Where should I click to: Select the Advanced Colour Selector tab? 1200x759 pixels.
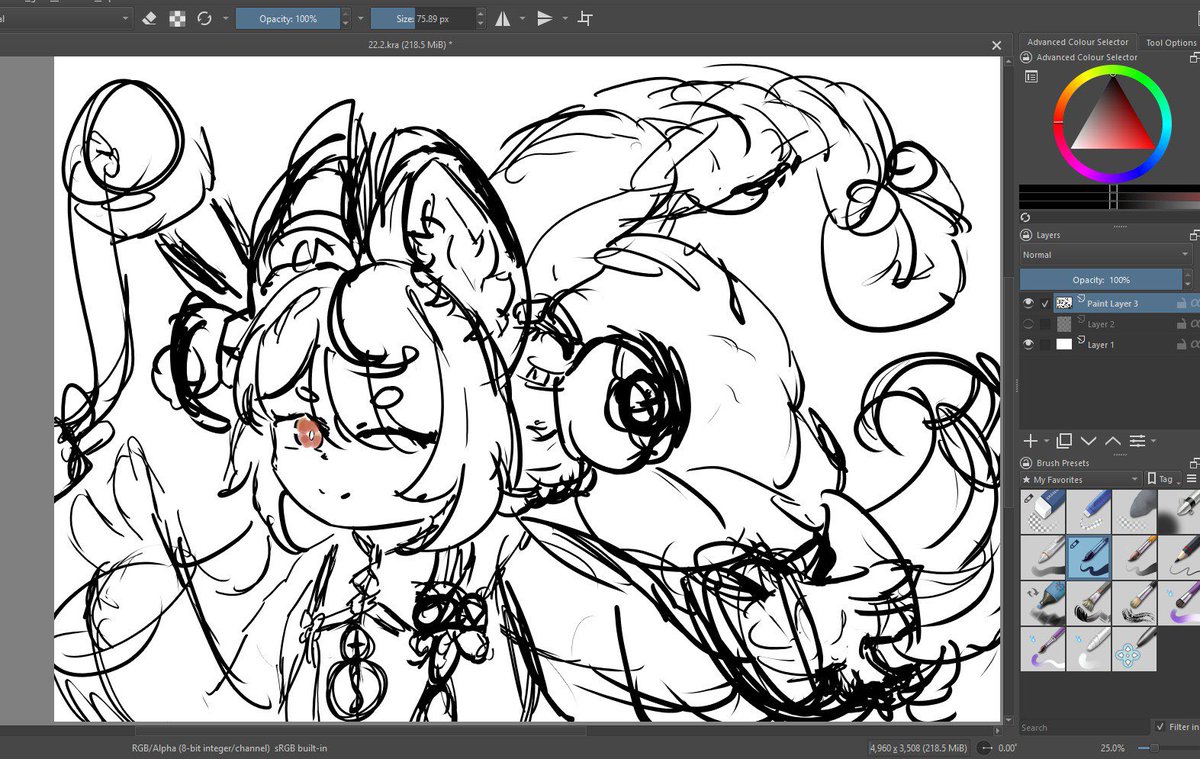1078,42
